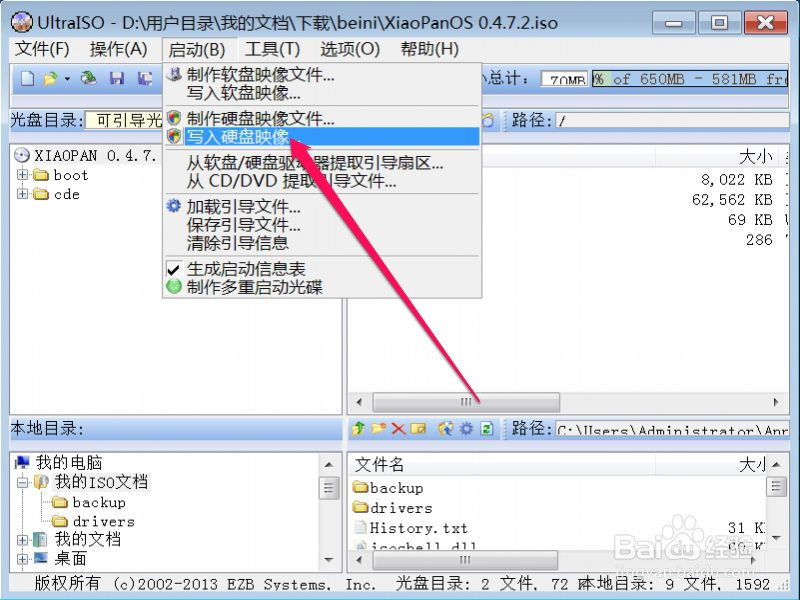This screenshot has width=800, height=600.
Task: Expand the 我的文档 tree node
Action: [x=22, y=539]
